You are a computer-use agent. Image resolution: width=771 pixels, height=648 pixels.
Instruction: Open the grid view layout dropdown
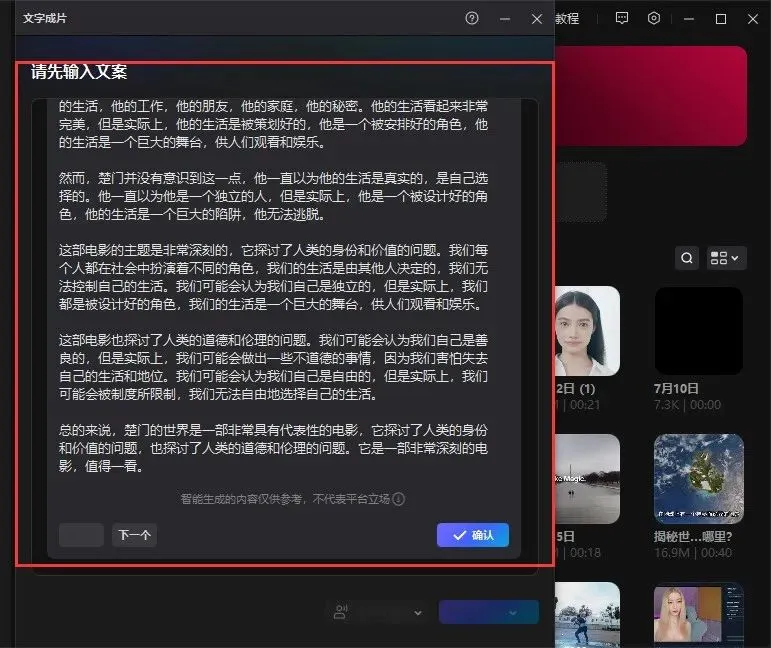click(726, 258)
